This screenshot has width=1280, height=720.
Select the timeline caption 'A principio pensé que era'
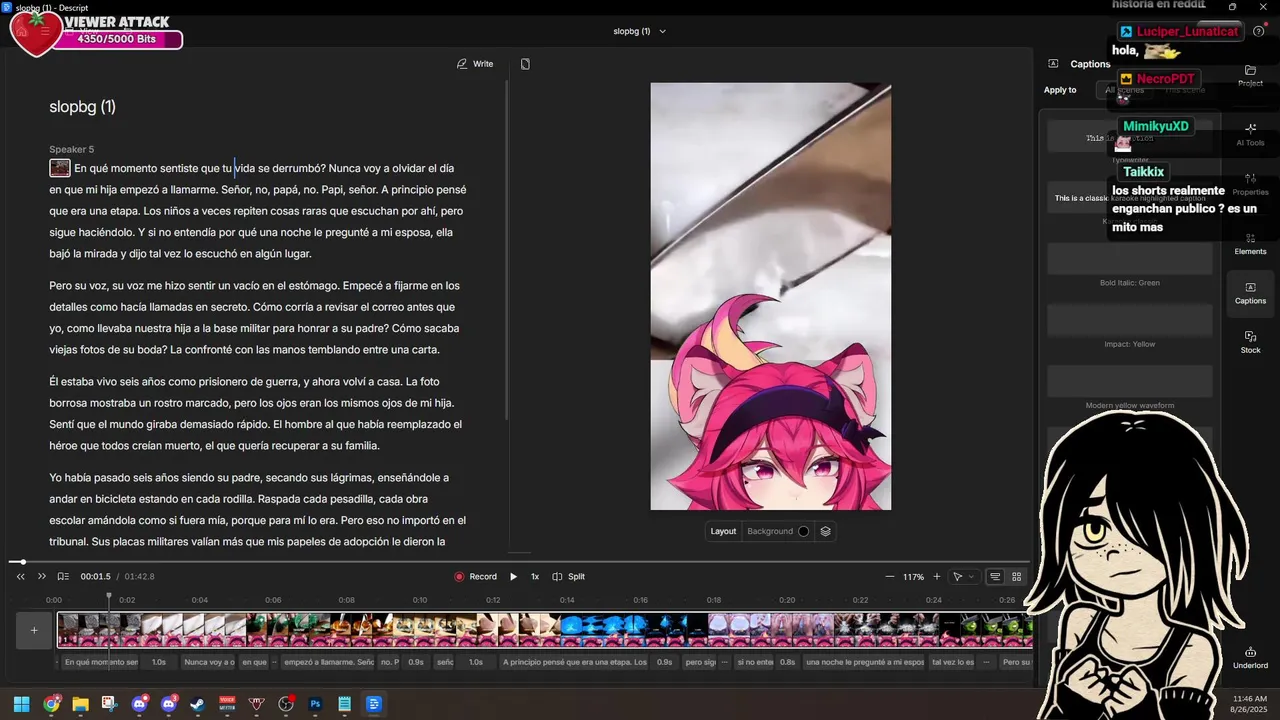point(574,662)
